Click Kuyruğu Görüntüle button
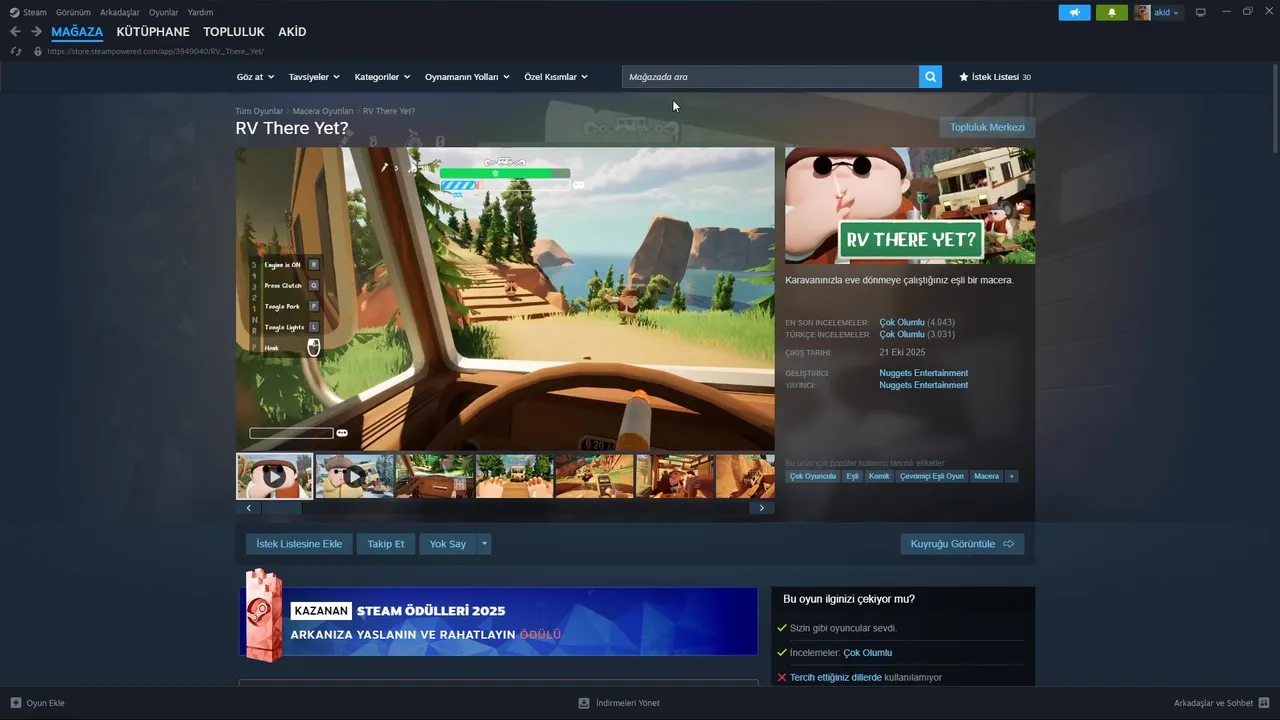 click(962, 544)
